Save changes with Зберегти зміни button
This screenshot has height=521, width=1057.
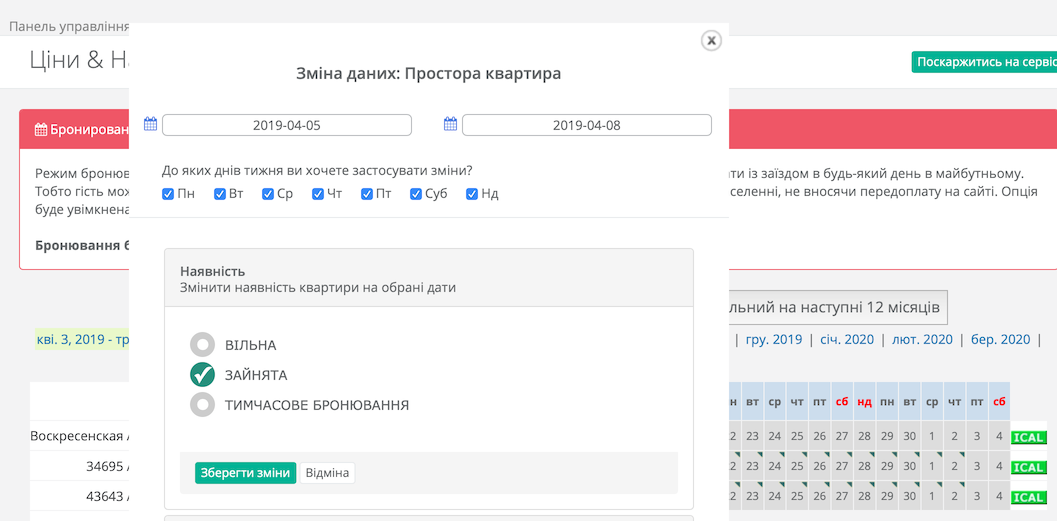pos(245,473)
